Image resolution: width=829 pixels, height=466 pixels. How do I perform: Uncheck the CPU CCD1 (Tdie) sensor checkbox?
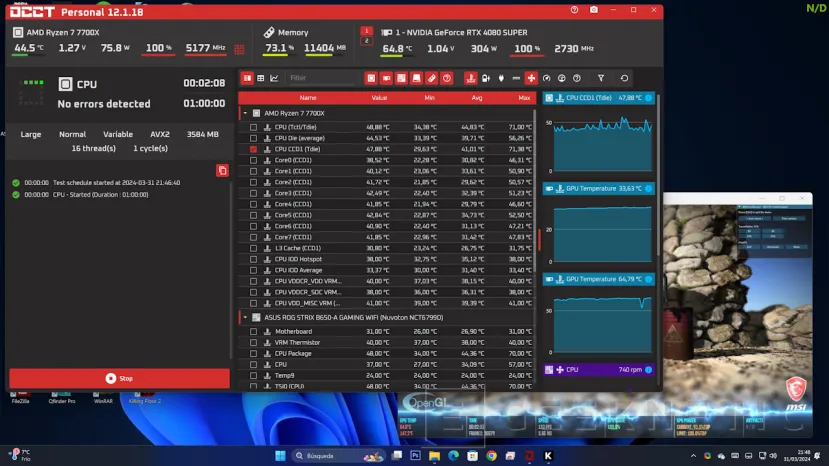pos(253,149)
